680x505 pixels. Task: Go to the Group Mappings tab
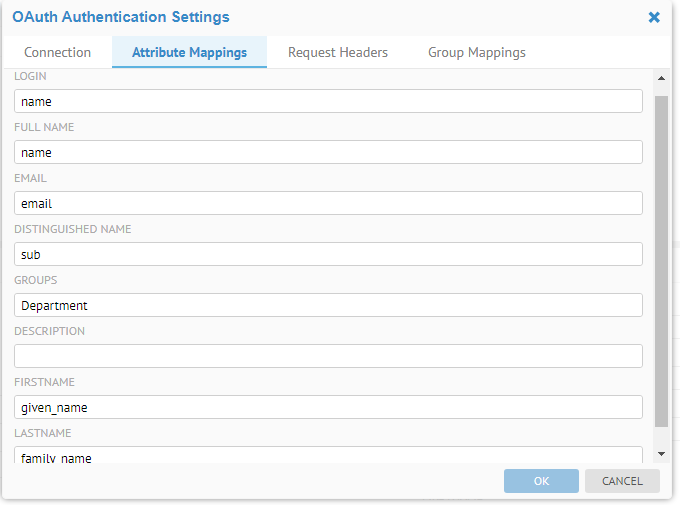tap(477, 52)
